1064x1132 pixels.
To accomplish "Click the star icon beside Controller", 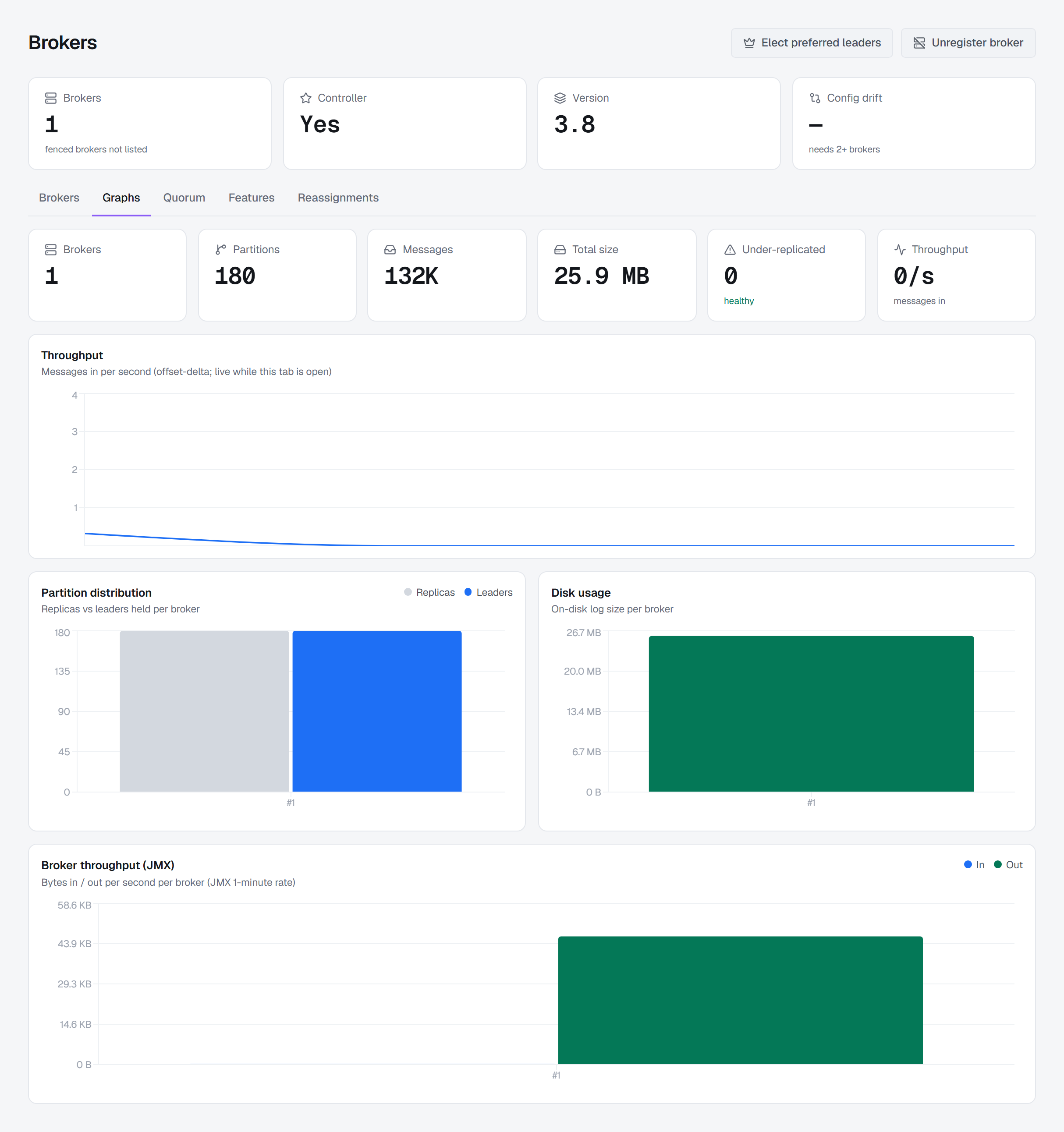I will coord(306,98).
